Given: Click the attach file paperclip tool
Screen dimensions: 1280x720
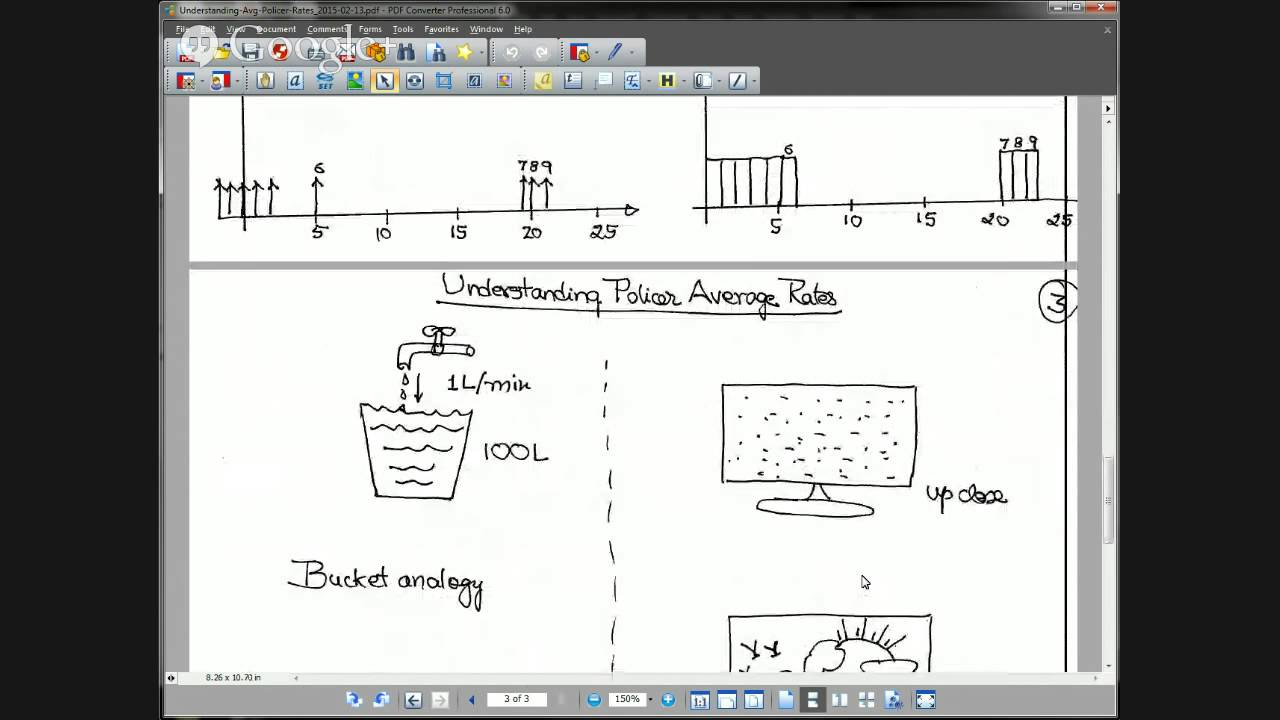Looking at the screenshot, I should coord(702,81).
